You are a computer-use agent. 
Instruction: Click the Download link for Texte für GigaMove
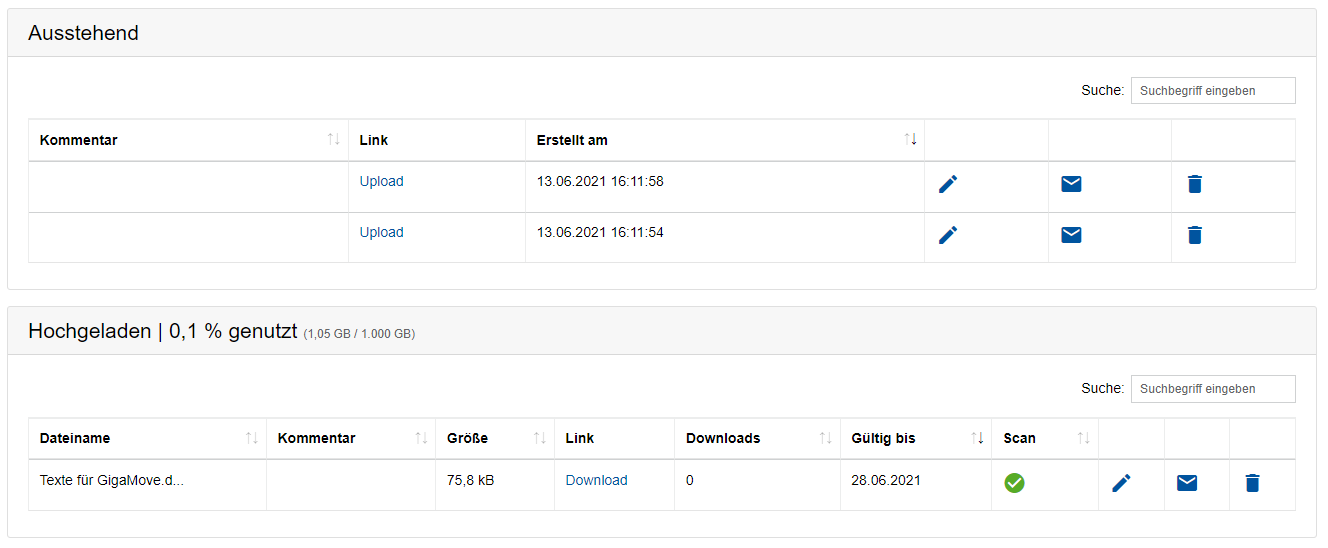click(596, 481)
